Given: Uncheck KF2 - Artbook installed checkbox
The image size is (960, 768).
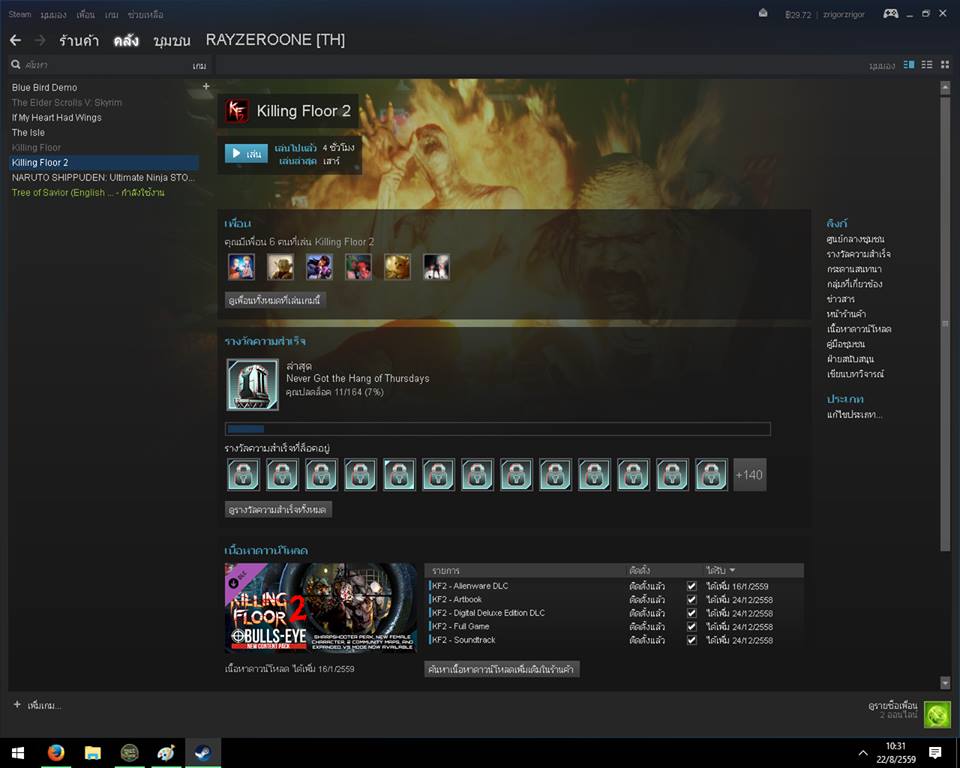Looking at the screenshot, I should (x=692, y=600).
